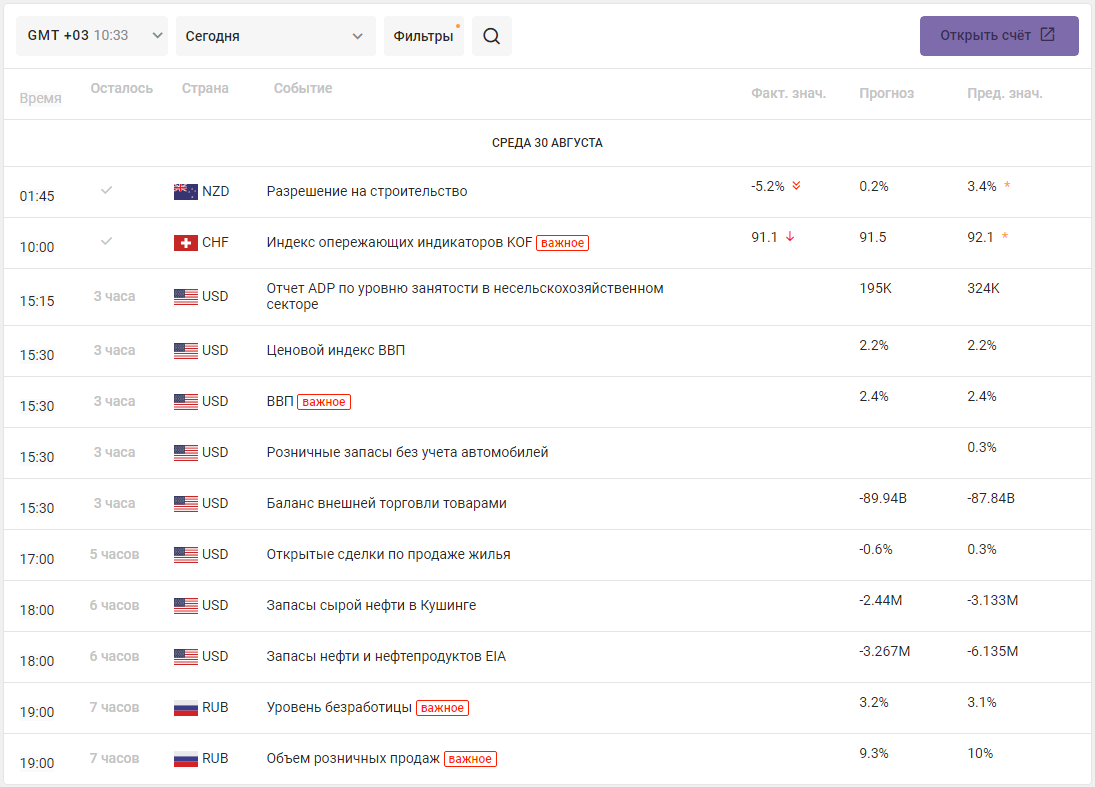Click the checkmark in the 01:45 row
Viewport: 1095px width, 787px height.
click(106, 190)
